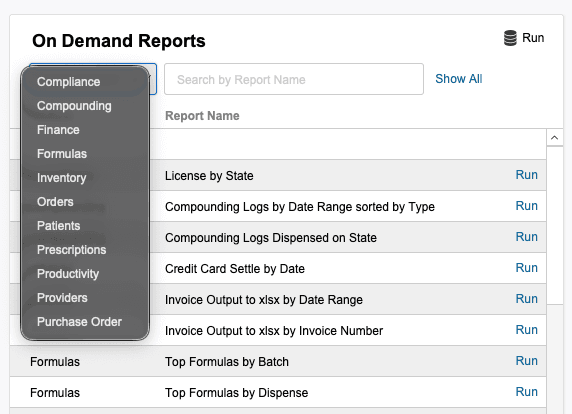Click 'Invoice Output to xlsx by Invoice Number' text
This screenshot has width=572, height=414.
274,331
